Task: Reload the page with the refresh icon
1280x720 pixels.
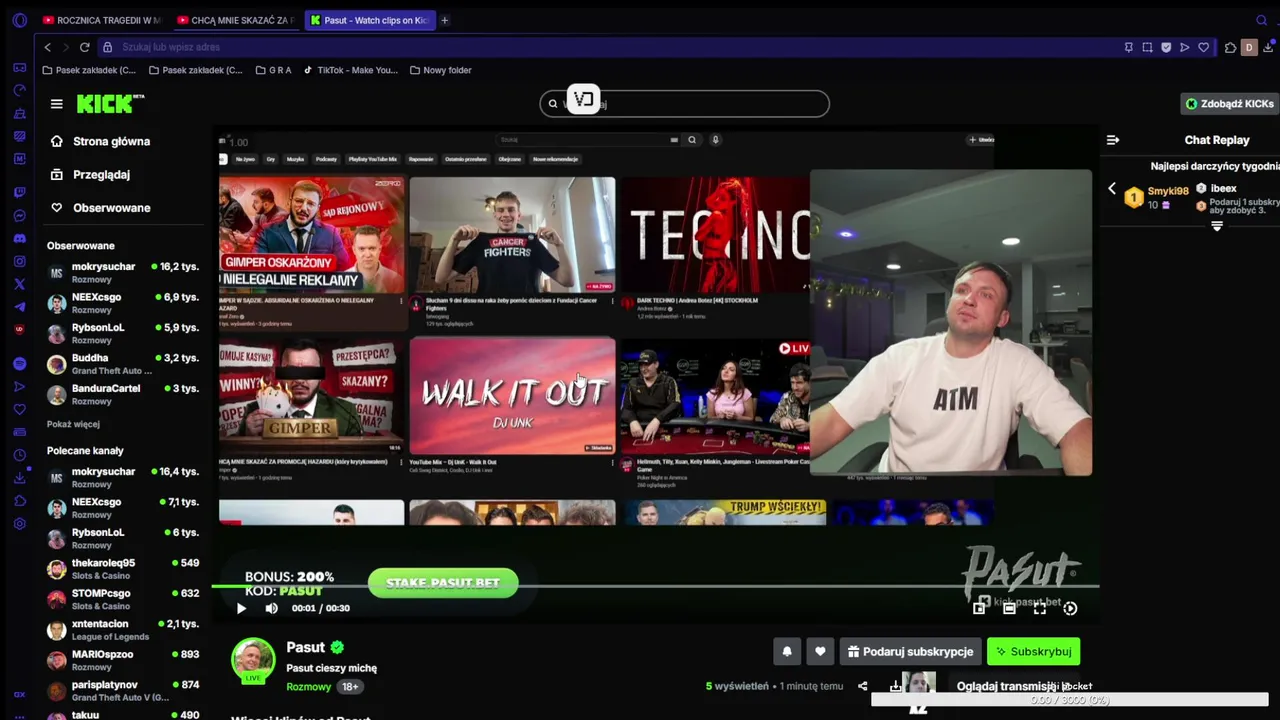Action: (x=84, y=47)
